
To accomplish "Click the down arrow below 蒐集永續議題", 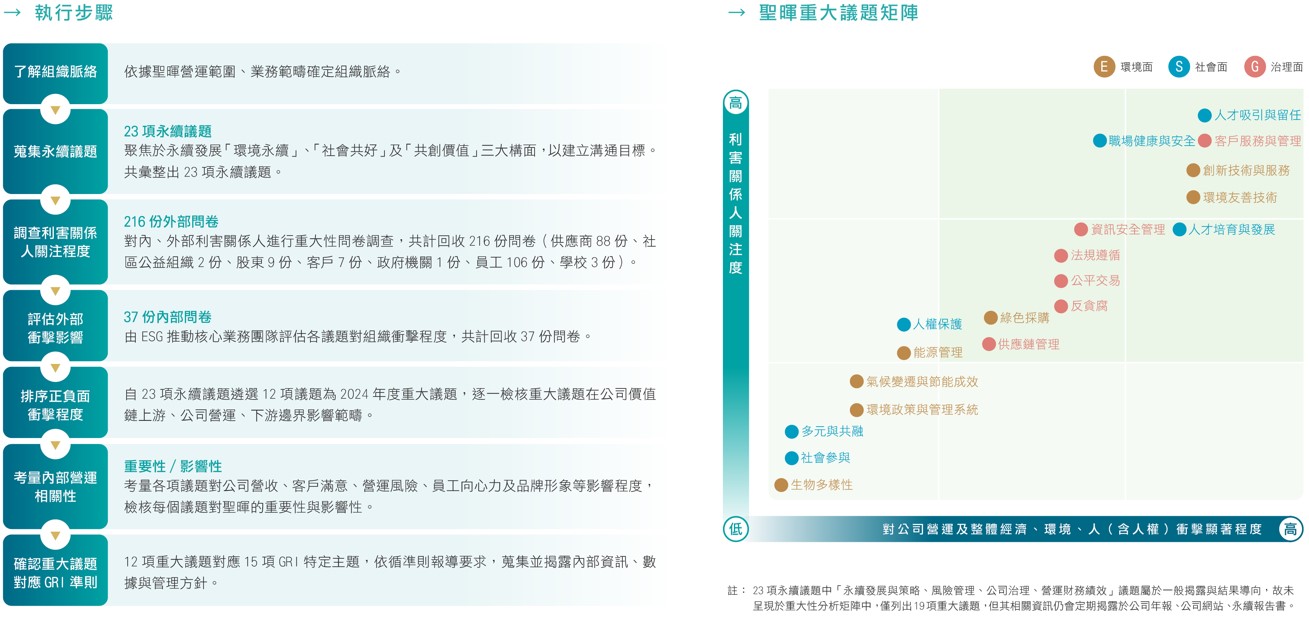I will 55,199.
